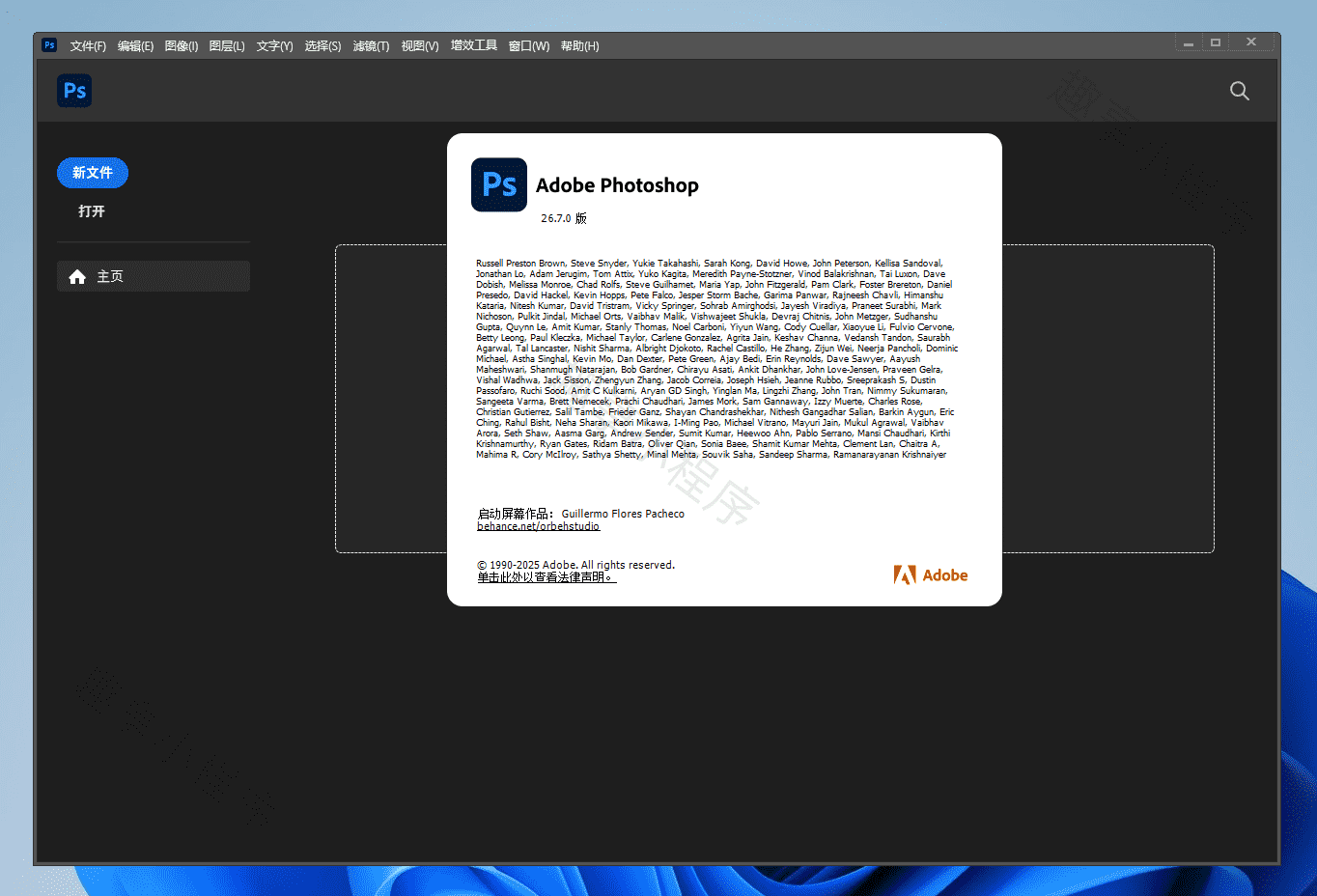Open the 选择(S) menu
This screenshot has height=896, width=1317.
[x=322, y=46]
